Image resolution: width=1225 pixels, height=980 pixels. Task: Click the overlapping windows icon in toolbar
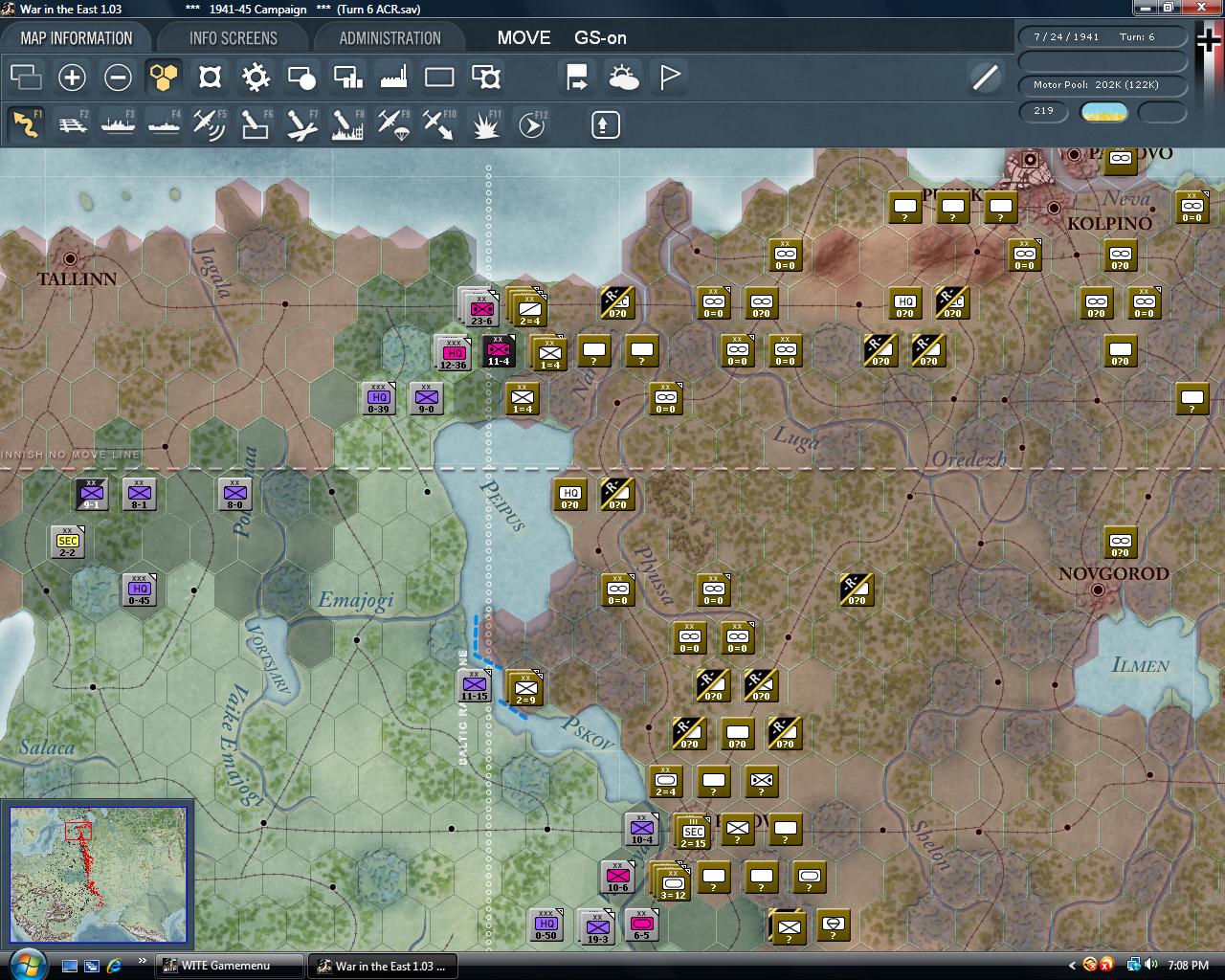[26, 78]
